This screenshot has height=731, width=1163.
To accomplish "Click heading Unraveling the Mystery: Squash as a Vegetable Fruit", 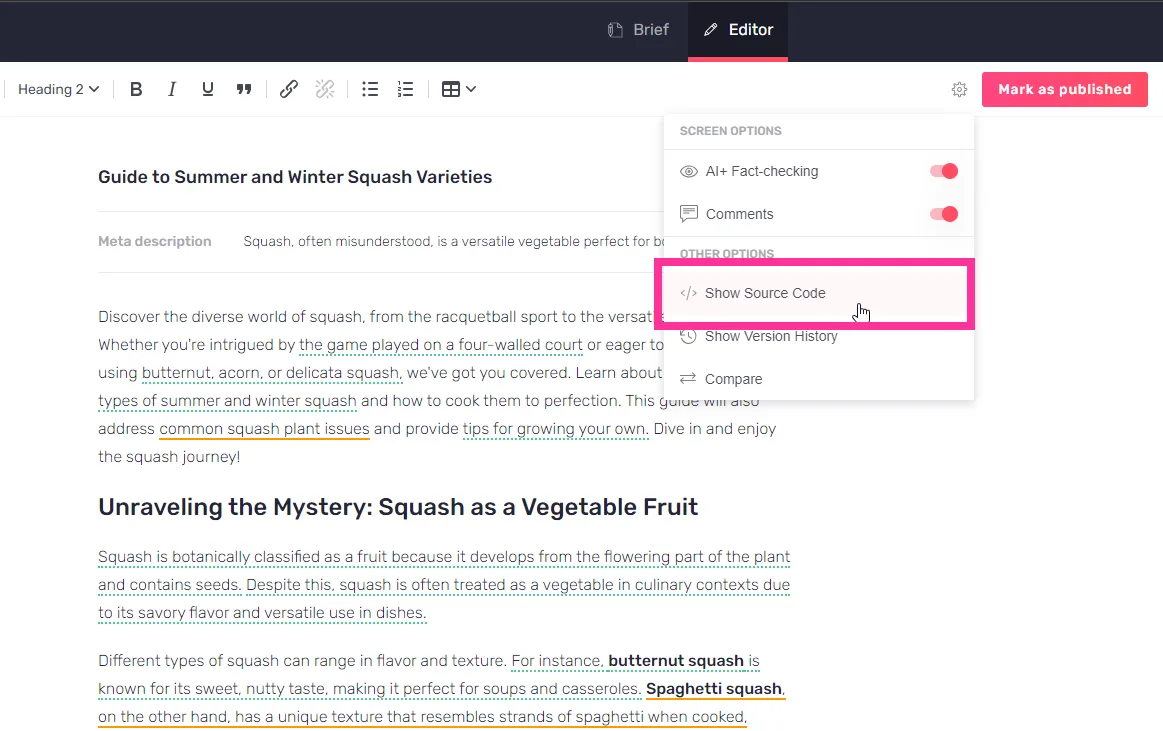I will (398, 507).
